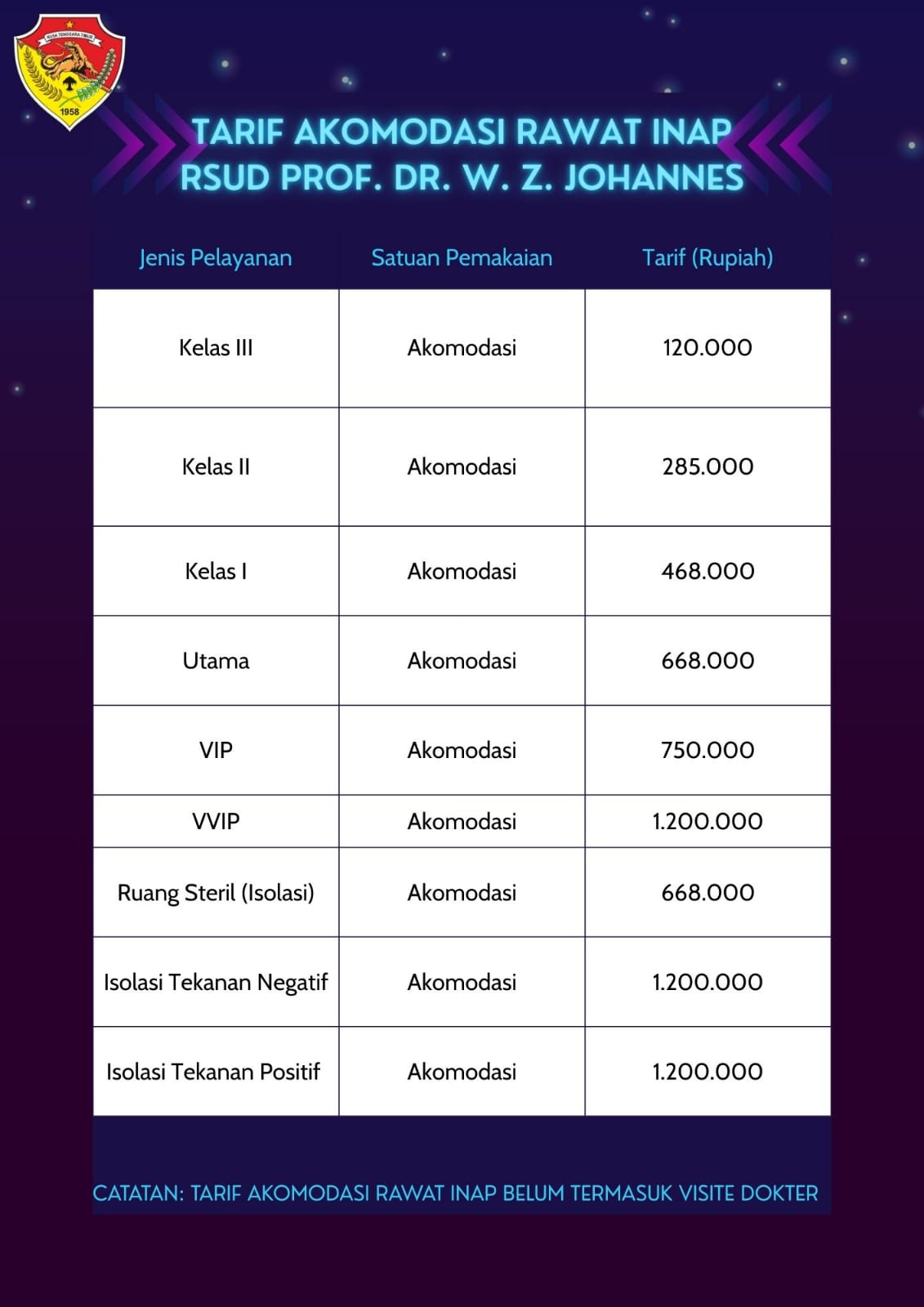The width and height of the screenshot is (924, 1307).
Task: Click the 'Catatan' footnote about visite dokter
Action: point(455,1193)
